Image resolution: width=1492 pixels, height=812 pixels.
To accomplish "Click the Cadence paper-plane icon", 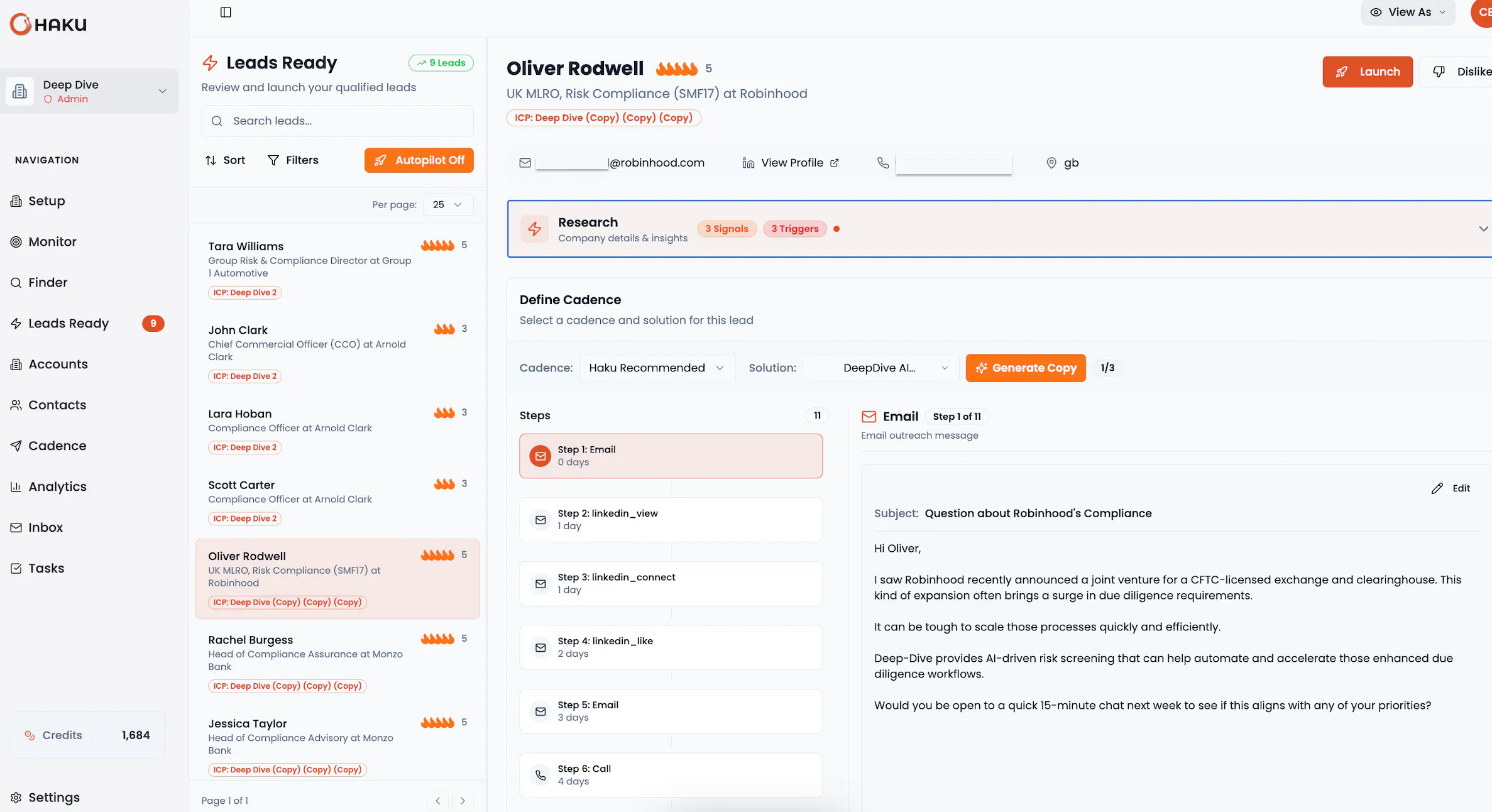I will point(16,446).
